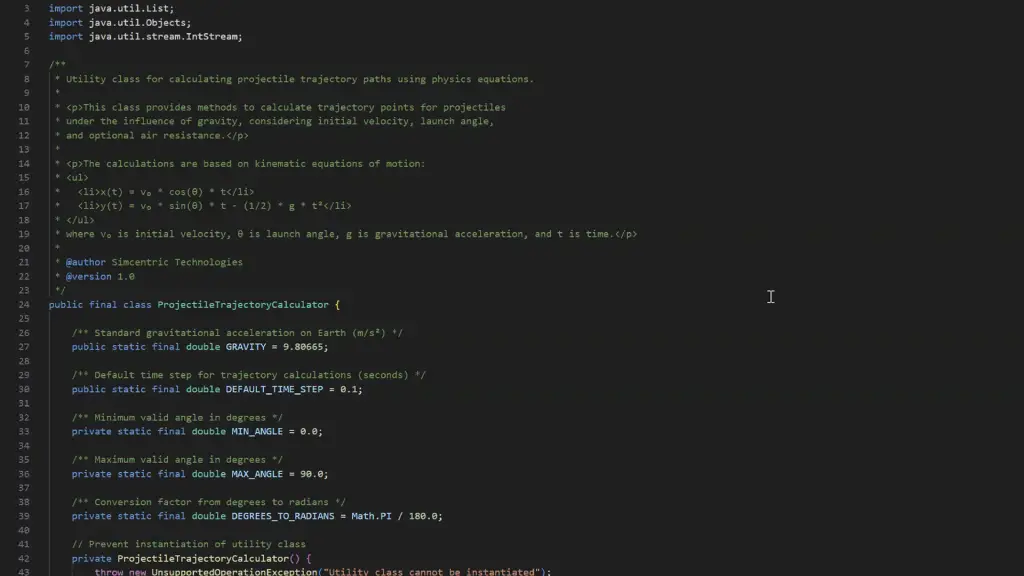Click the DEGREES_TO_RADIANS constant name

pyautogui.click(x=282, y=517)
